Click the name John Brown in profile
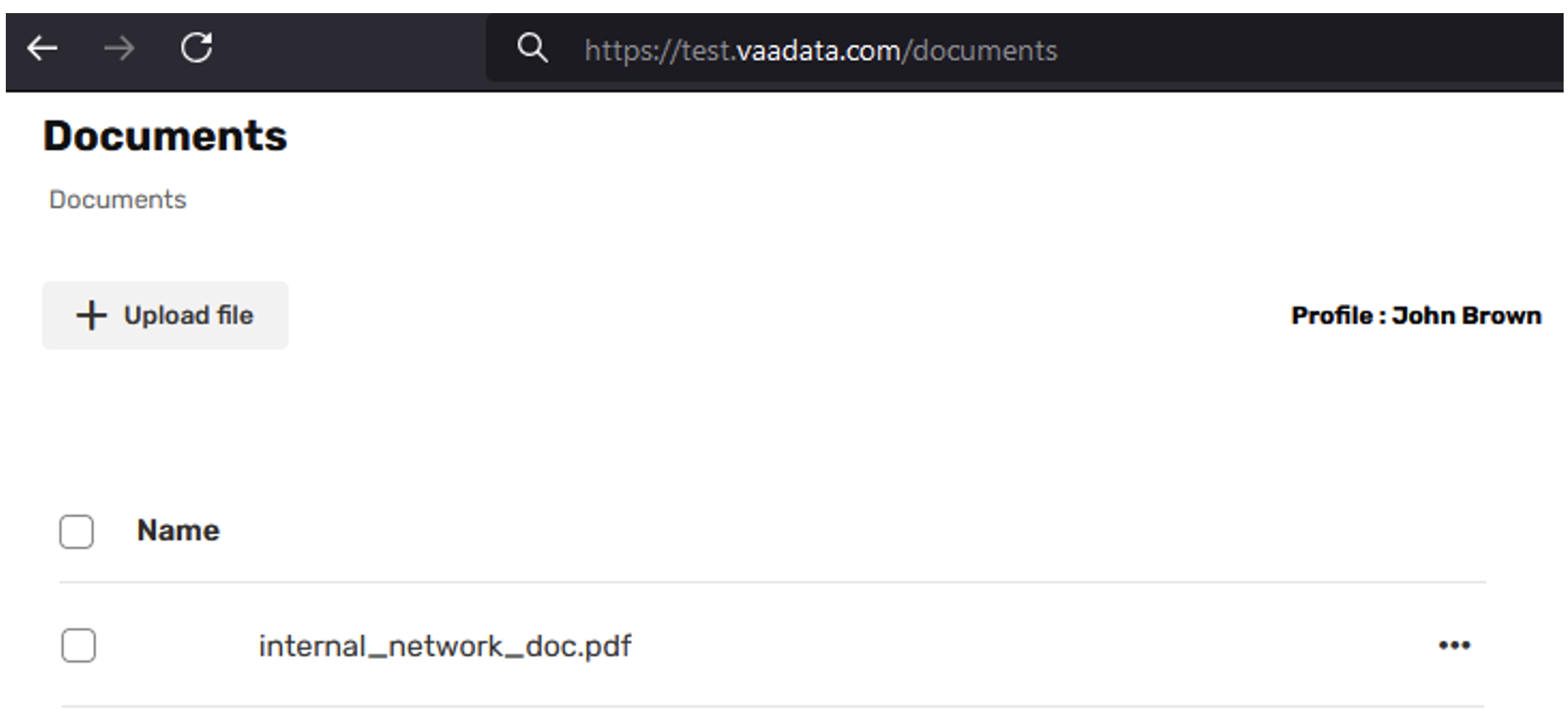This screenshot has width=1568, height=713. point(1466,316)
